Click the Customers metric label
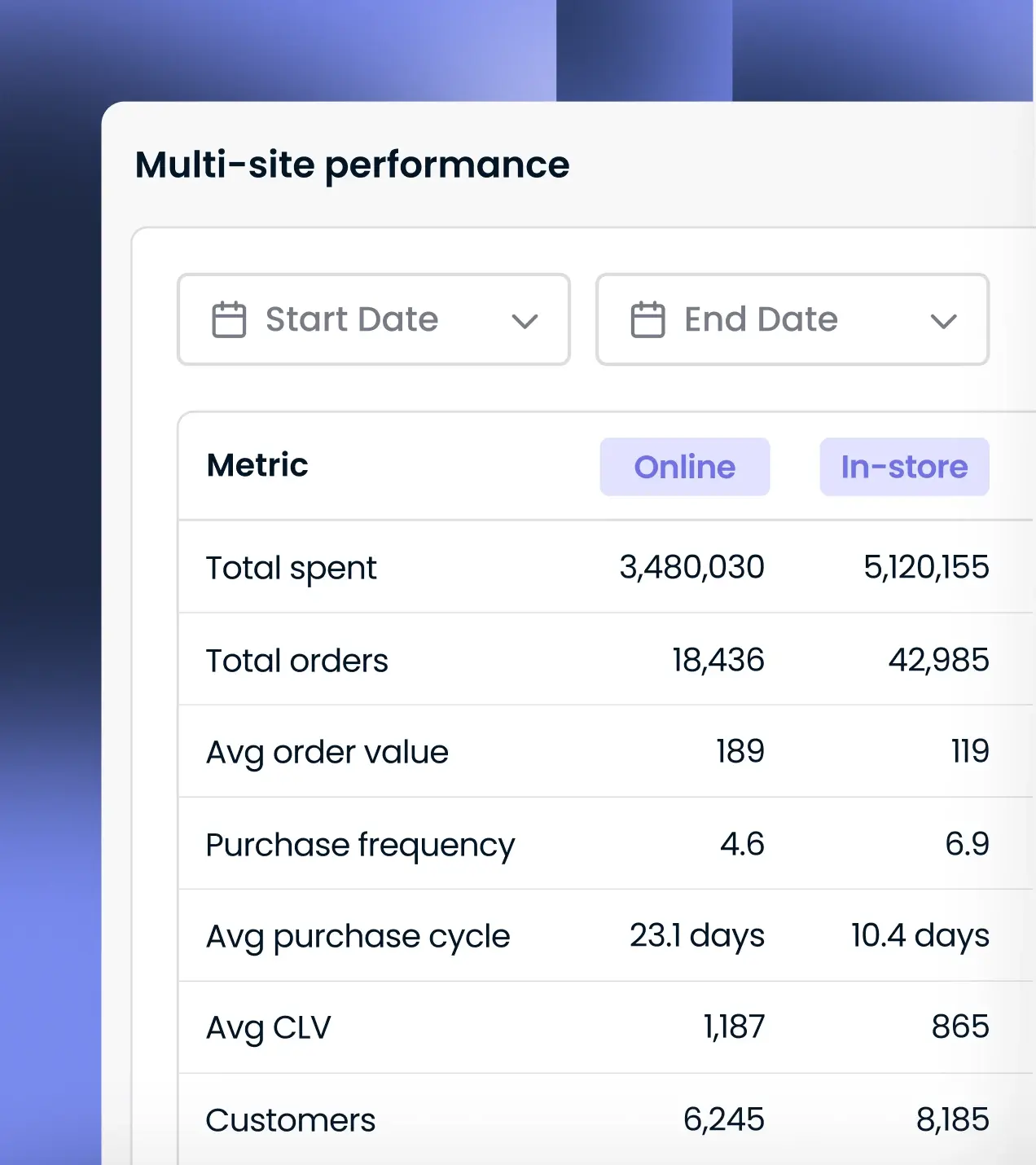Viewport: 1036px width, 1165px height. tap(290, 1120)
